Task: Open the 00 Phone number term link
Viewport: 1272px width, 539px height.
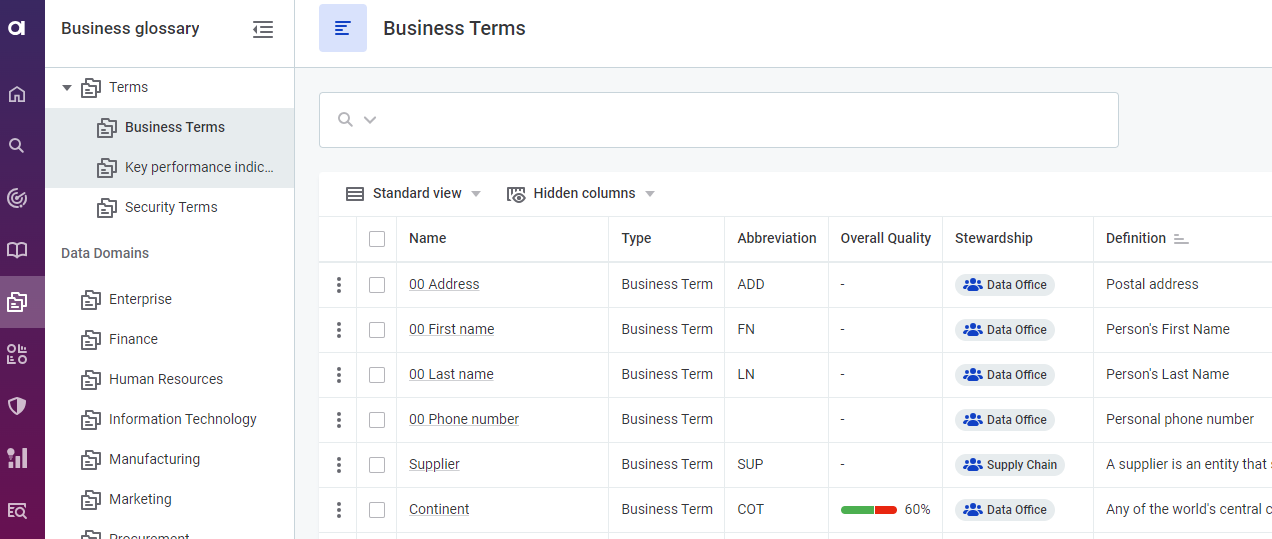Action: coord(464,420)
